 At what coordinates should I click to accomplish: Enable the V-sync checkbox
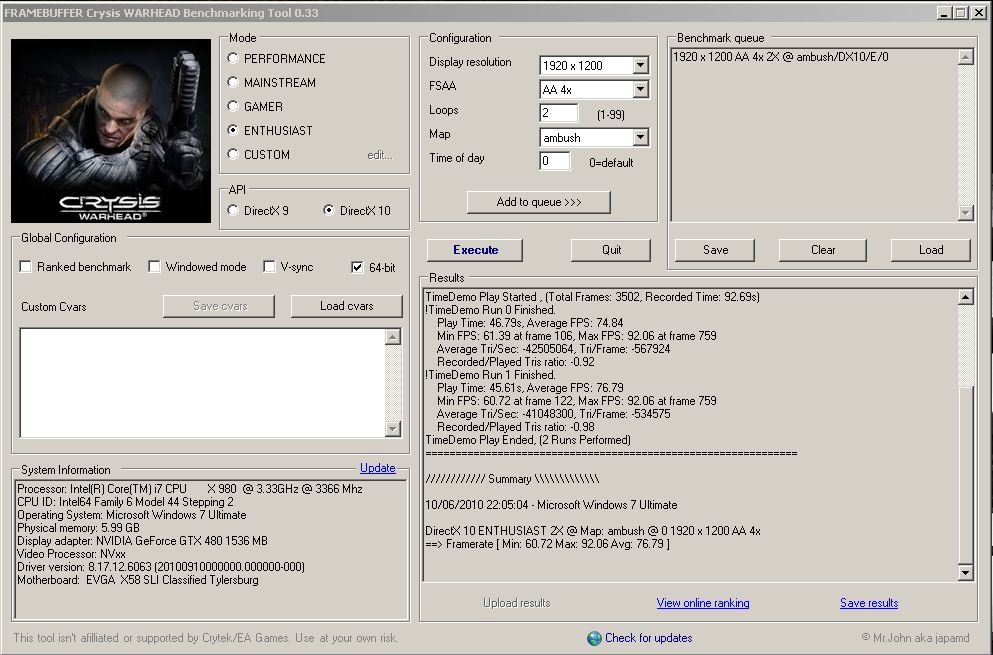tap(269, 267)
